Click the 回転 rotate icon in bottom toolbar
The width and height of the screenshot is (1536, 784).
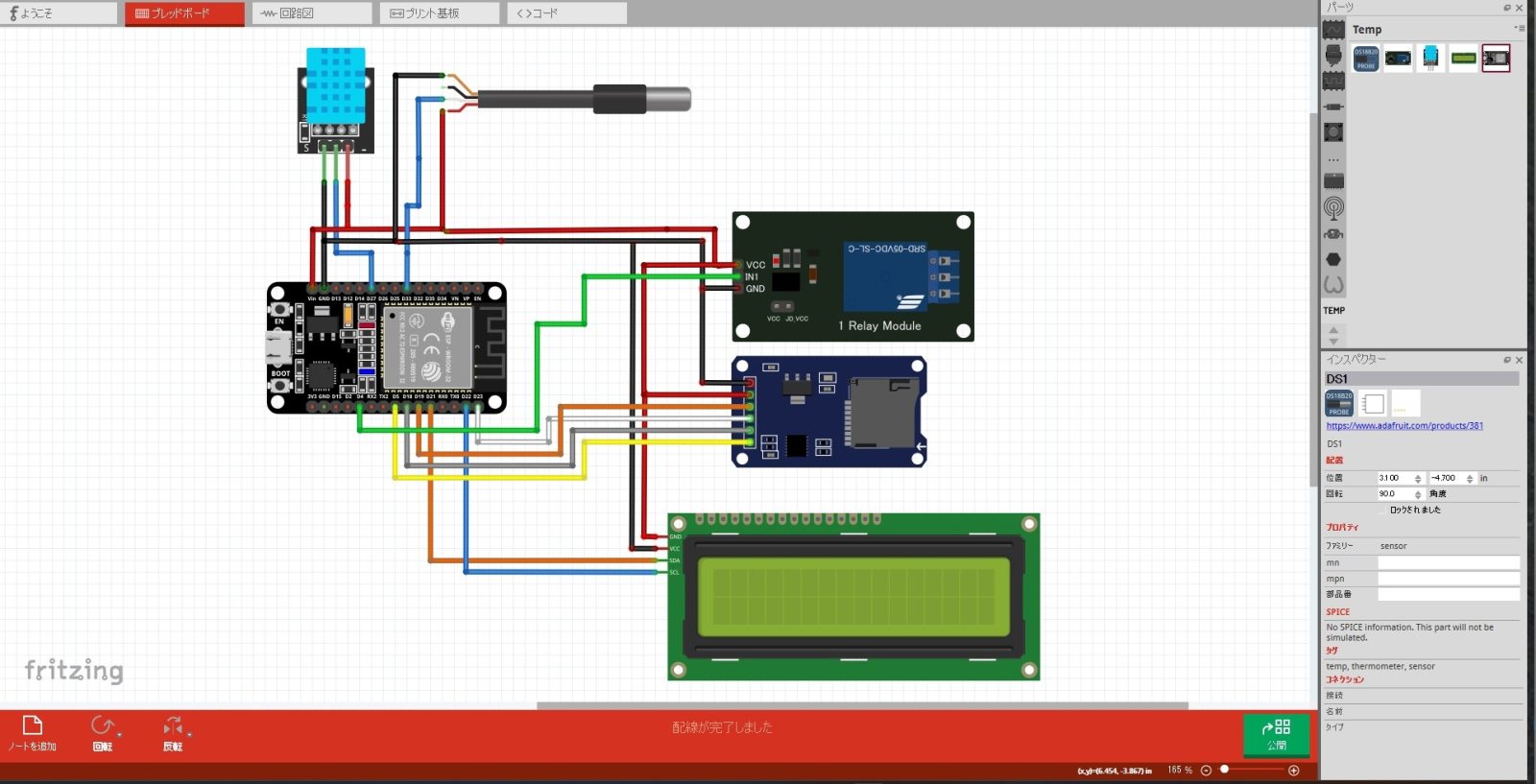pyautogui.click(x=103, y=725)
